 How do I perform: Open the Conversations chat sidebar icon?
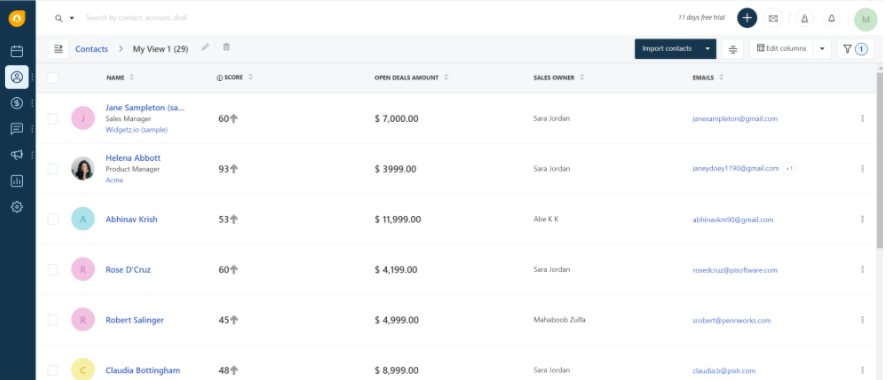[x=17, y=129]
